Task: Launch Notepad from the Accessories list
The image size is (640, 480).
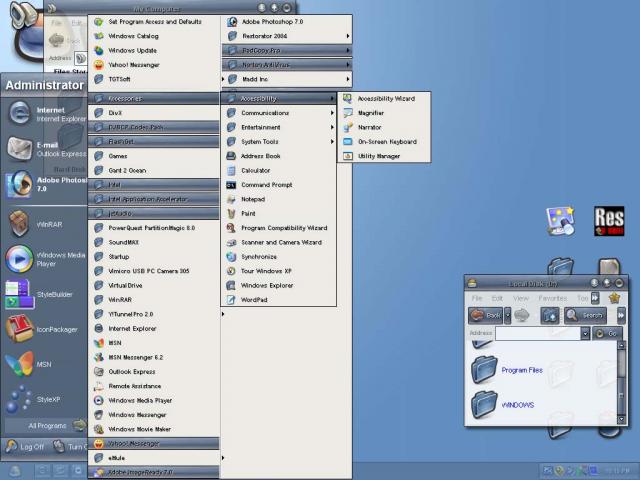Action: point(278,199)
